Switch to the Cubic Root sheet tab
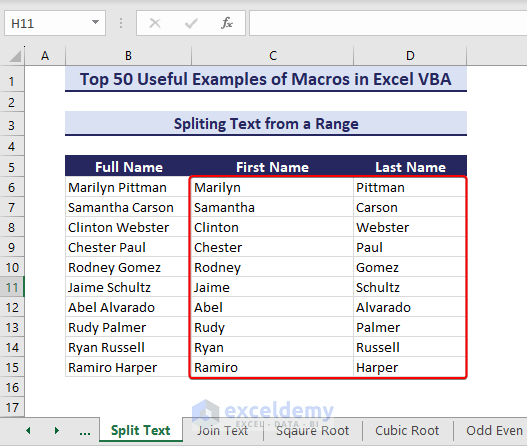 click(x=407, y=431)
